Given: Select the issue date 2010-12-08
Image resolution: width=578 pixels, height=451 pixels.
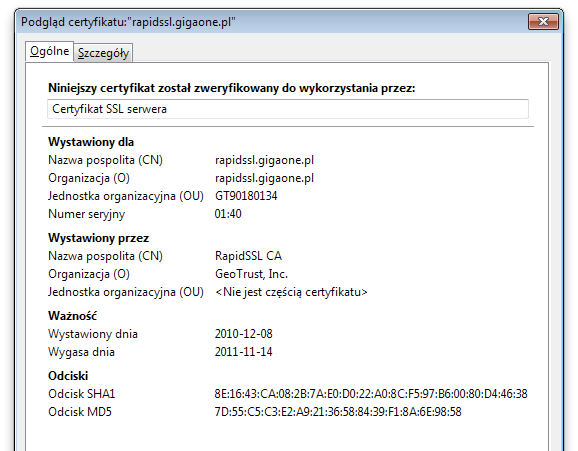Looking at the screenshot, I should (243, 334).
